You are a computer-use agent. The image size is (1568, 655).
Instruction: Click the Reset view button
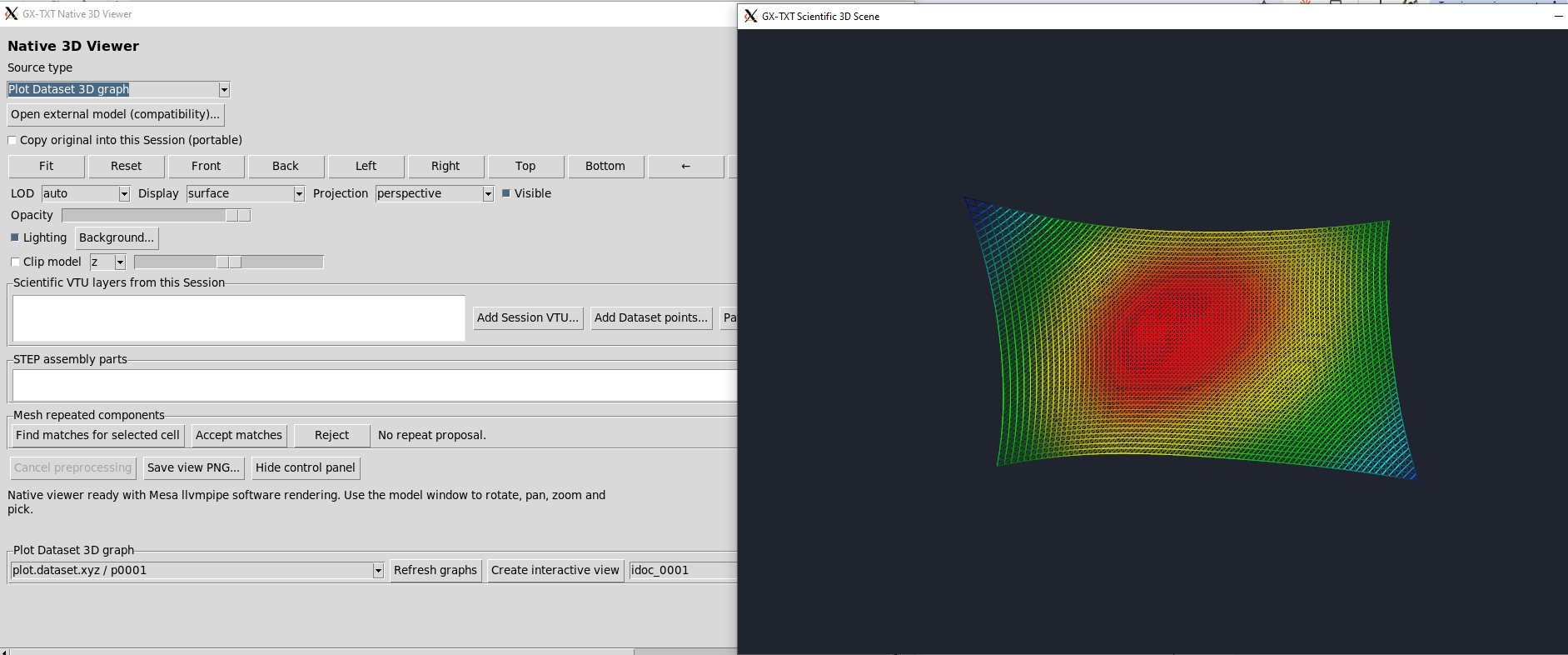pyautogui.click(x=127, y=167)
